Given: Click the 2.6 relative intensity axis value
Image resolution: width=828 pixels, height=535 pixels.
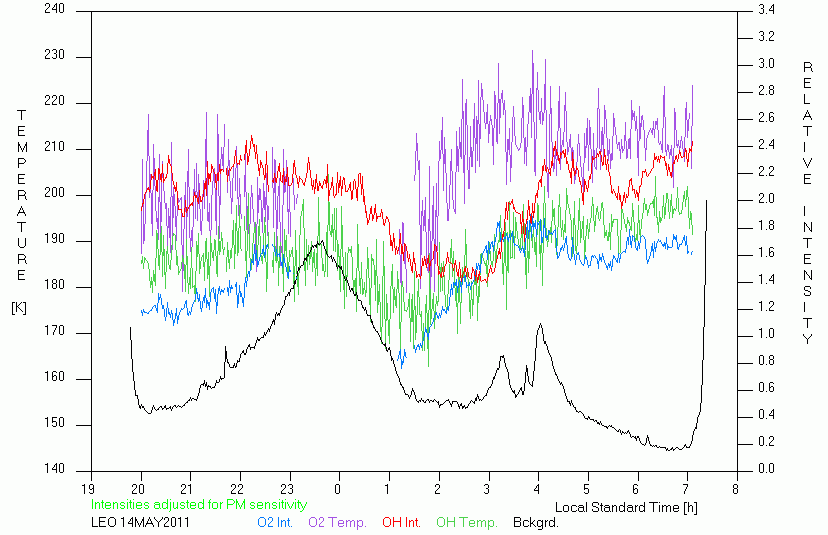Looking at the screenshot, I should [x=766, y=118].
